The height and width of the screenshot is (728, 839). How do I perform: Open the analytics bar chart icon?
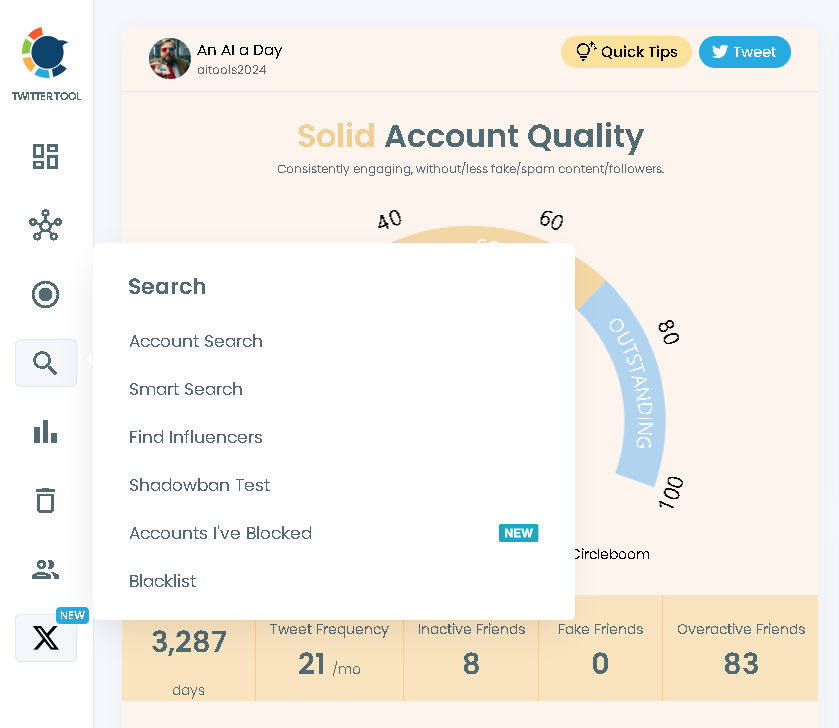(45, 431)
